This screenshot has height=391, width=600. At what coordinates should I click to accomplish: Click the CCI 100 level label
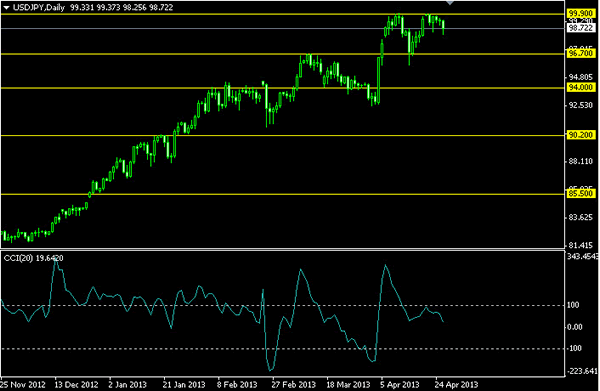click(x=573, y=305)
